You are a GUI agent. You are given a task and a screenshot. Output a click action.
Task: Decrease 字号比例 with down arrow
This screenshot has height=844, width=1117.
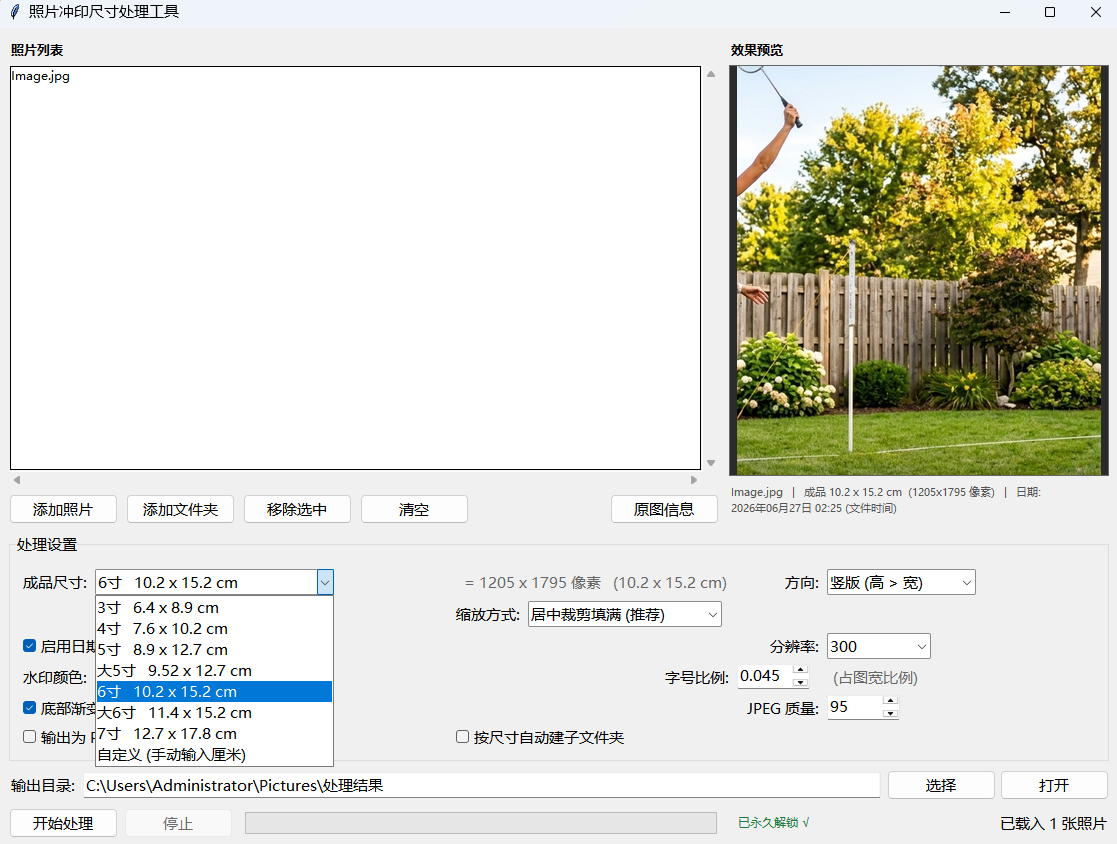click(x=801, y=682)
